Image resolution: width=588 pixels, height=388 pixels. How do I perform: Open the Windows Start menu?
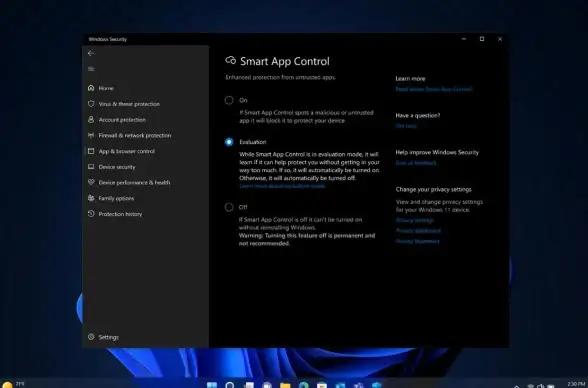click(x=212, y=385)
